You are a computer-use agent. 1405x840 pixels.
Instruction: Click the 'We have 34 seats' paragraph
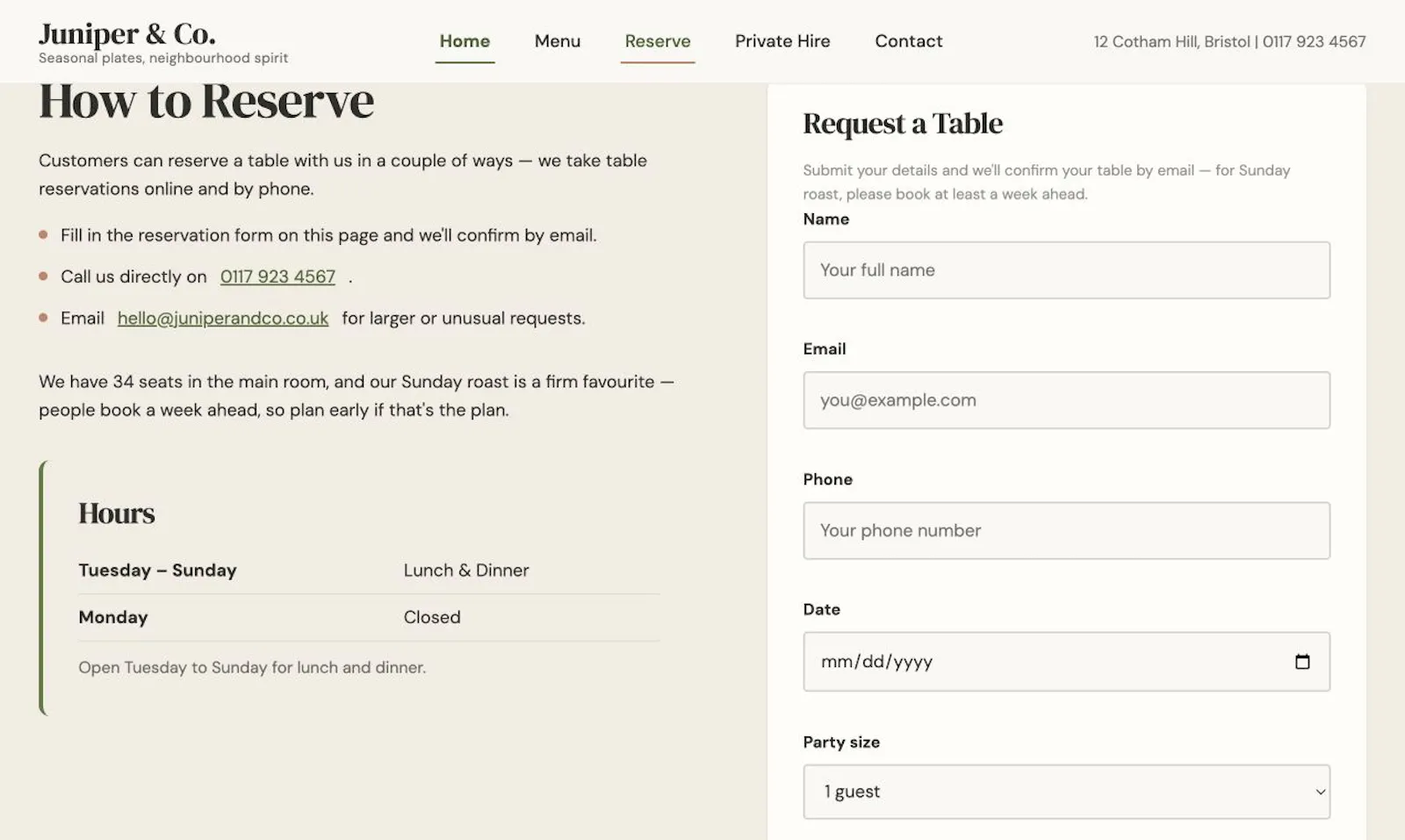point(357,396)
